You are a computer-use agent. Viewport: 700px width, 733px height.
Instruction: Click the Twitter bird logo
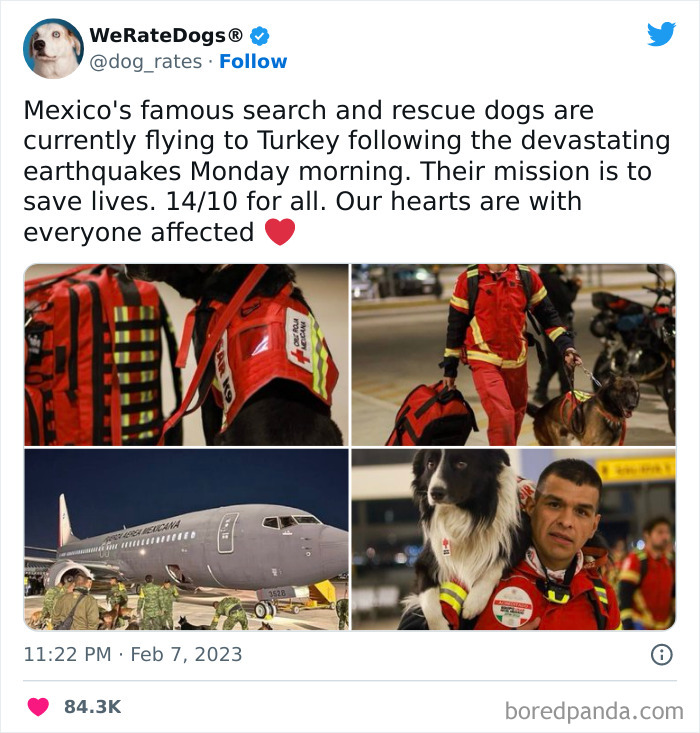click(x=661, y=34)
